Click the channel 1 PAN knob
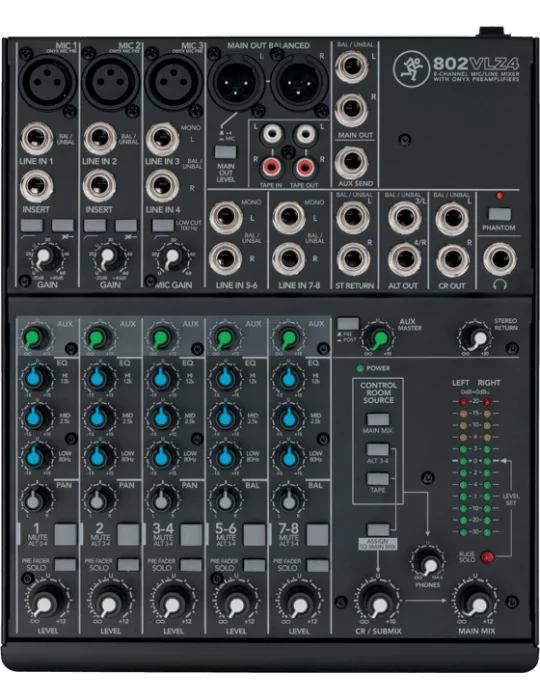 [x=35, y=500]
